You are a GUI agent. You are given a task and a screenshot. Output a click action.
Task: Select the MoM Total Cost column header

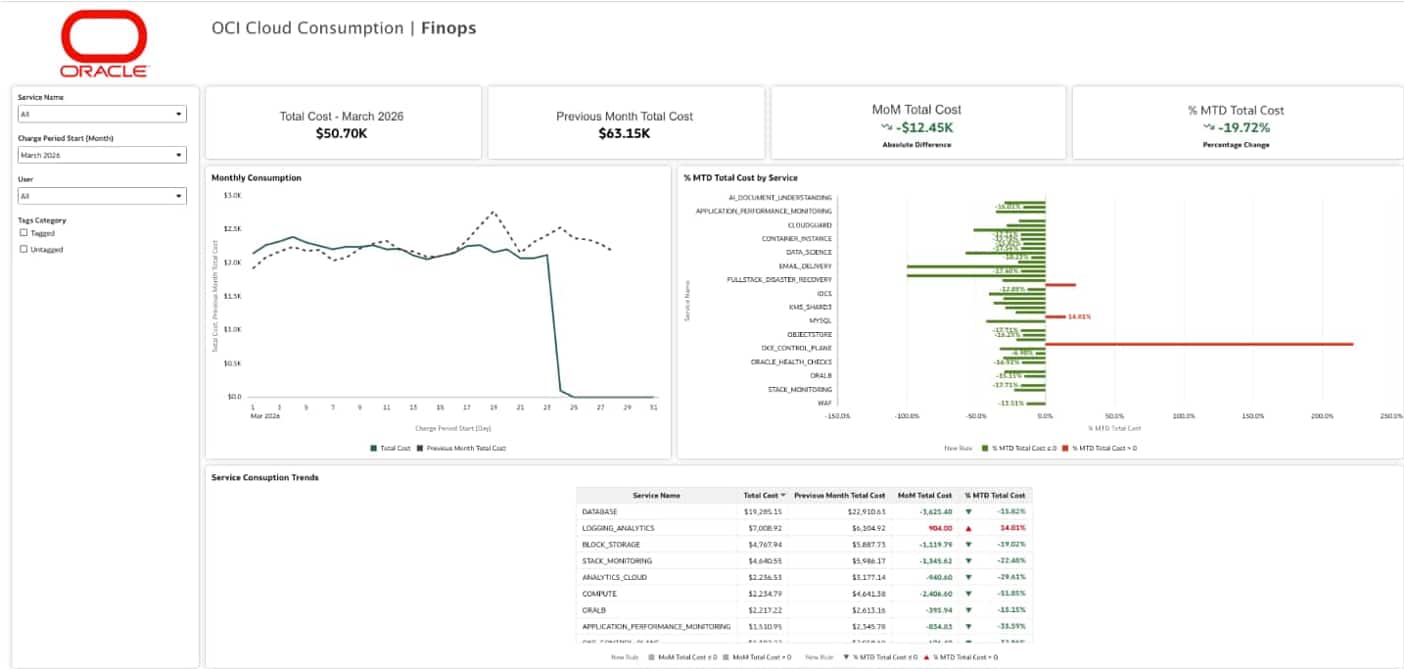coord(925,495)
